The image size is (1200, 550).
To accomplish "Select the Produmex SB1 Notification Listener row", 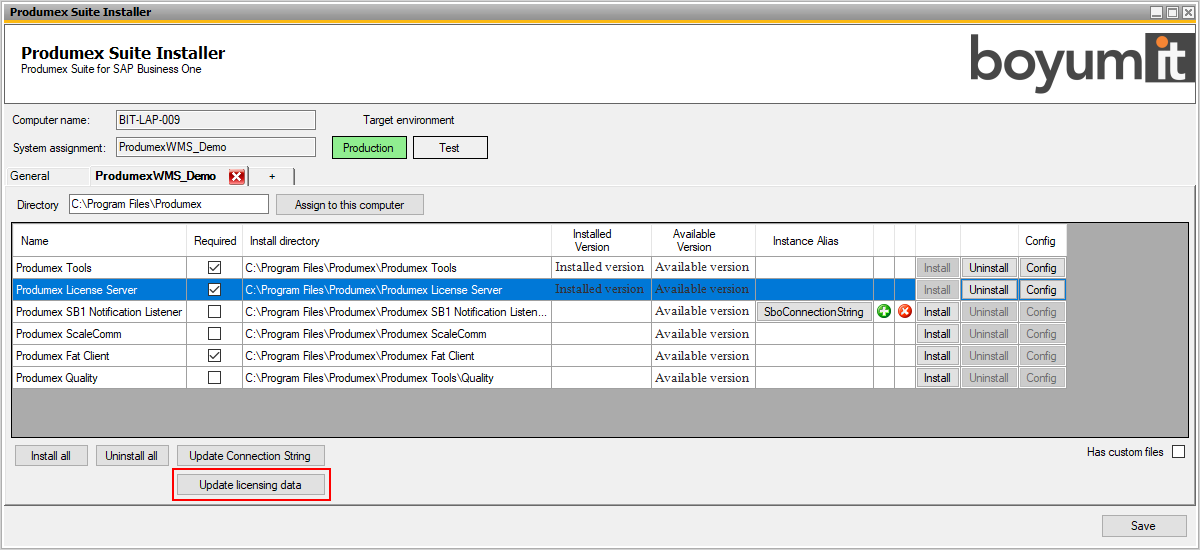I will coord(99,312).
